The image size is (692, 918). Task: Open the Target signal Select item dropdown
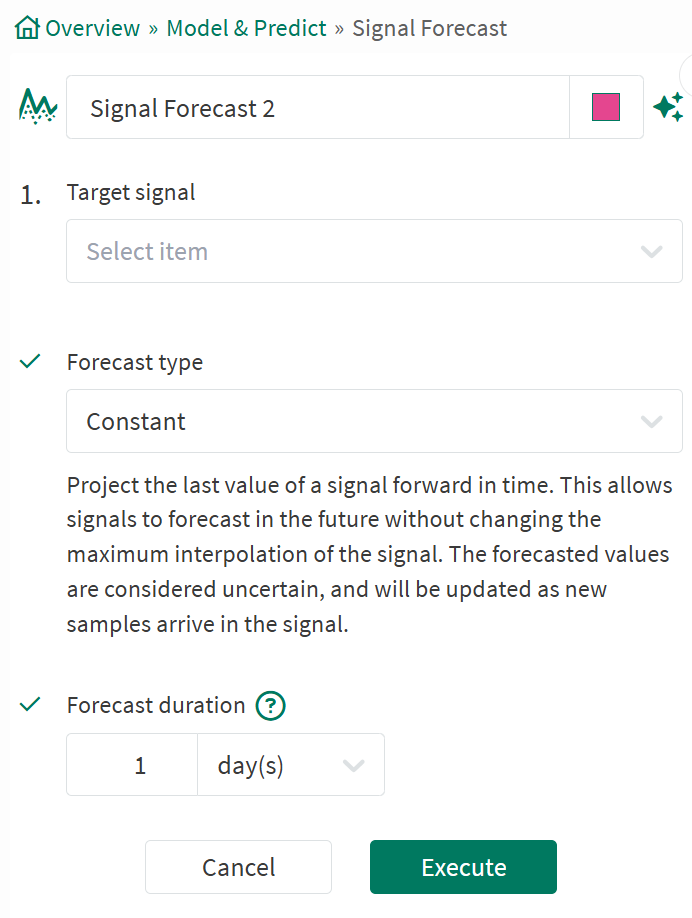(x=374, y=251)
